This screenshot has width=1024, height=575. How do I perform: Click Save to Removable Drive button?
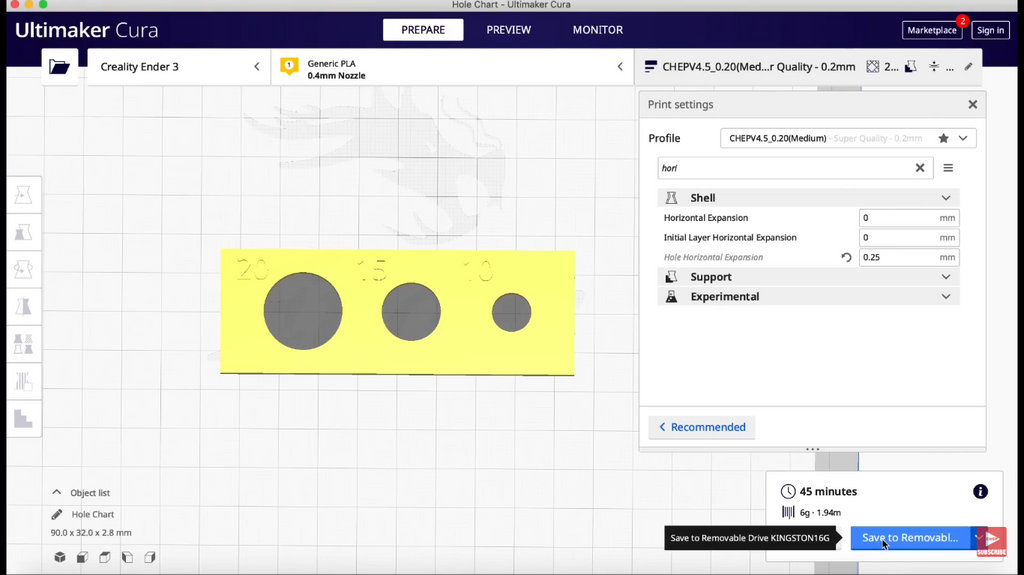(x=910, y=538)
